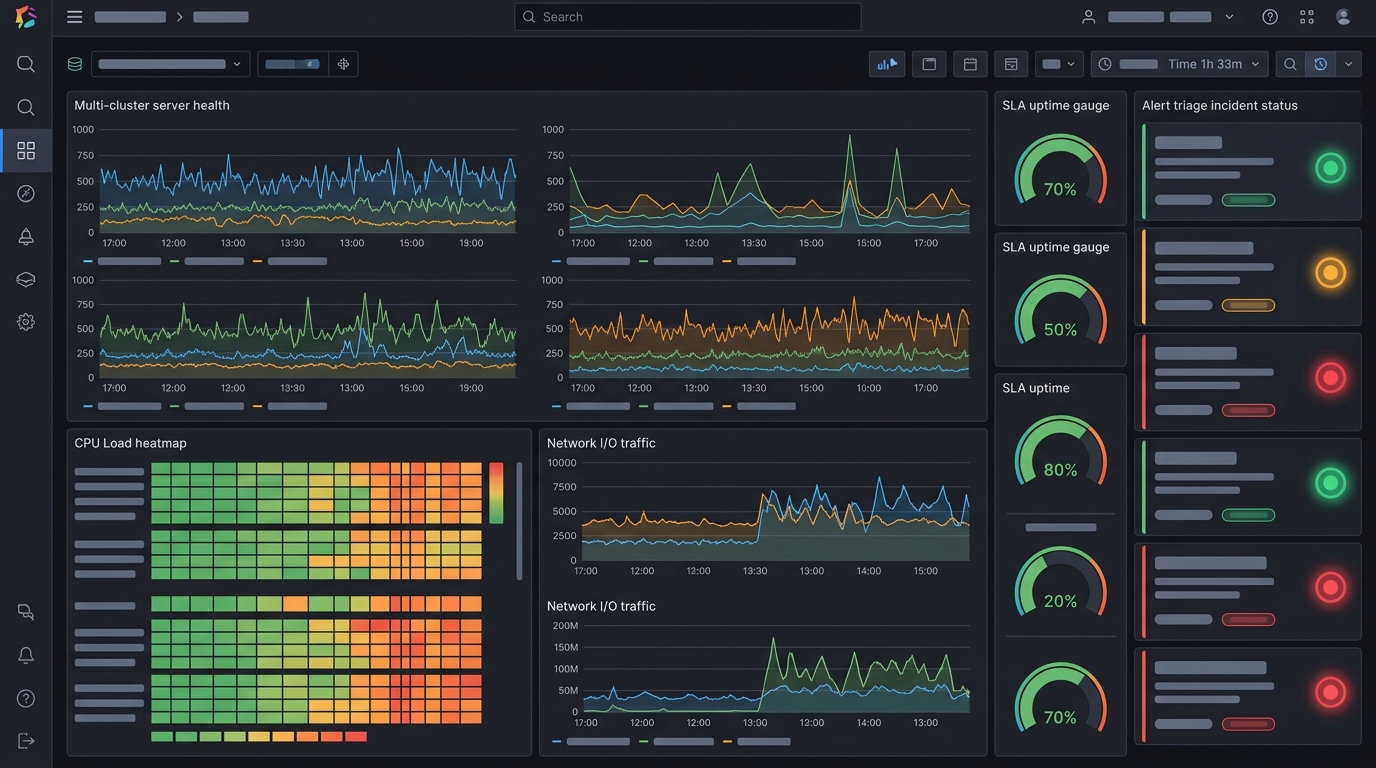The width and height of the screenshot is (1376, 768).
Task: Toggle the chart view button in toolbar
Action: coord(887,64)
